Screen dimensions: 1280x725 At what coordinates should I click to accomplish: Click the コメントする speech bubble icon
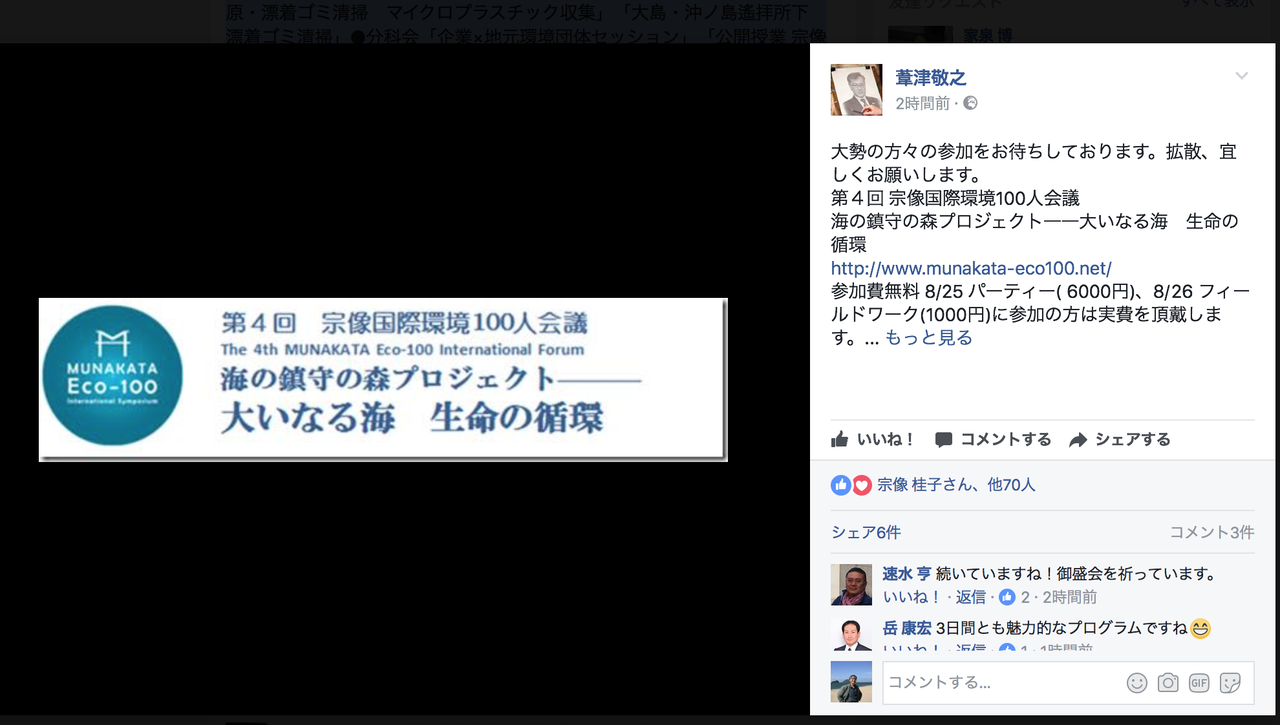point(944,440)
